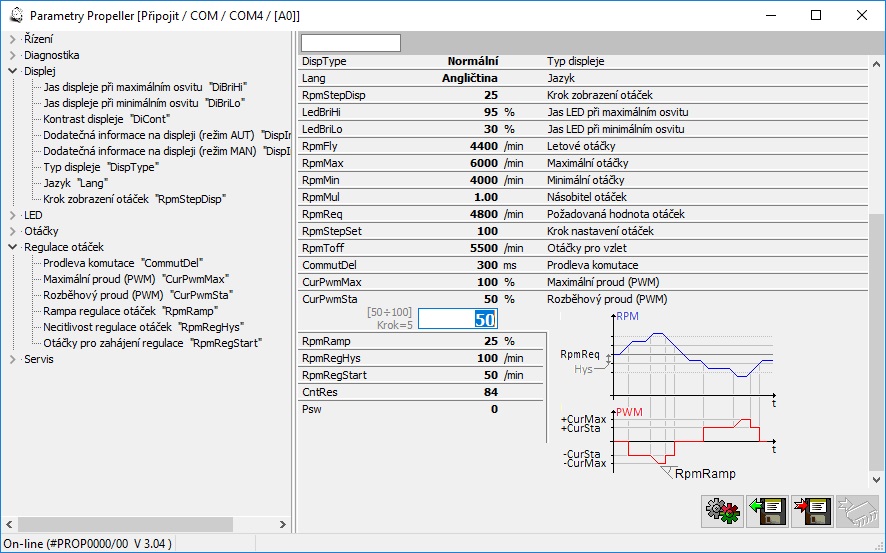Expand the LED branch arrow
886x553 pixels.
point(12,215)
